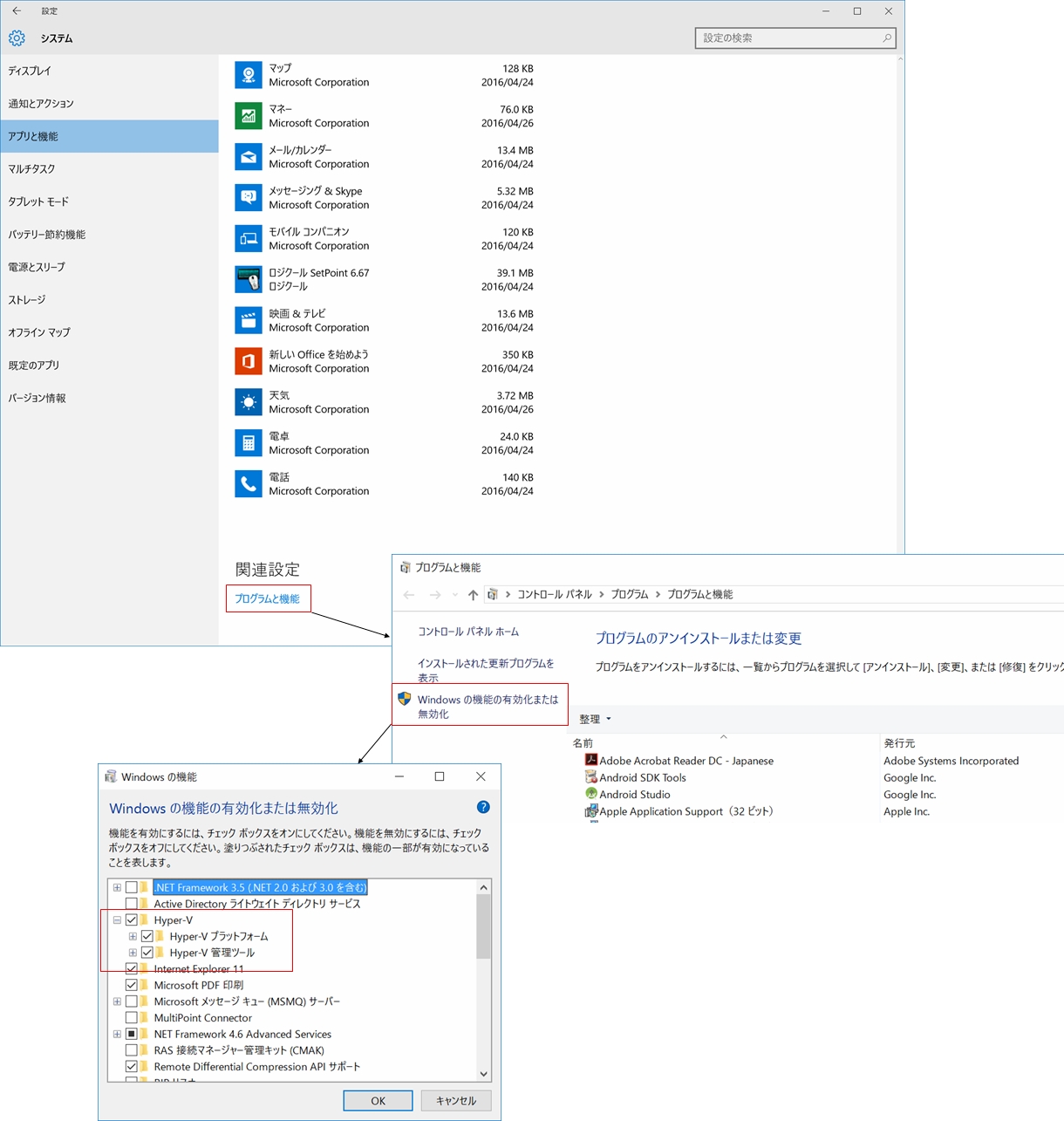Image resolution: width=1064 pixels, height=1121 pixels.
Task: Expand the Hyper-V プラットフォーム node
Action: tap(133, 936)
